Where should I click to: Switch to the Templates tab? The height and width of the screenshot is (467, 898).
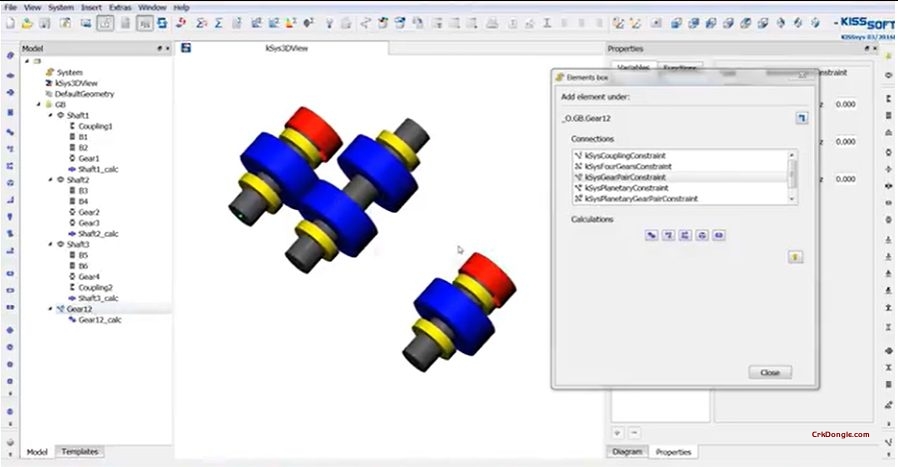[x=79, y=452]
